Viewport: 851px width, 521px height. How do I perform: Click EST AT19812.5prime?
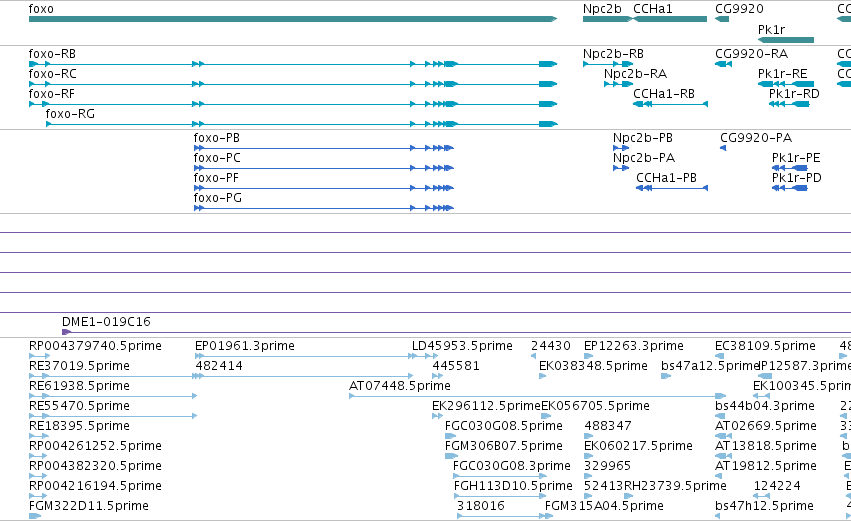766,466
